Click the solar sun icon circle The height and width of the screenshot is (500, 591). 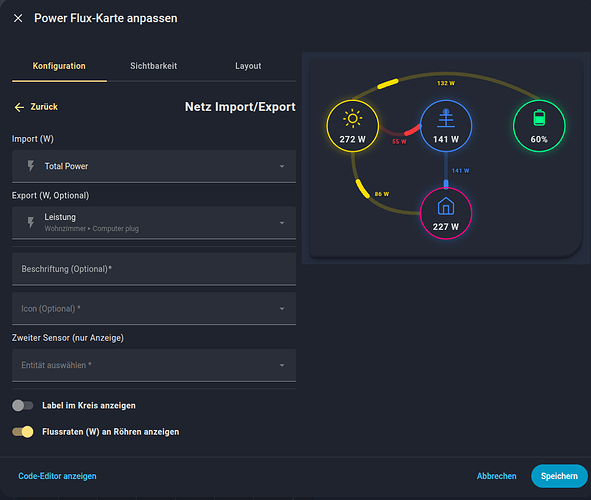point(352,126)
